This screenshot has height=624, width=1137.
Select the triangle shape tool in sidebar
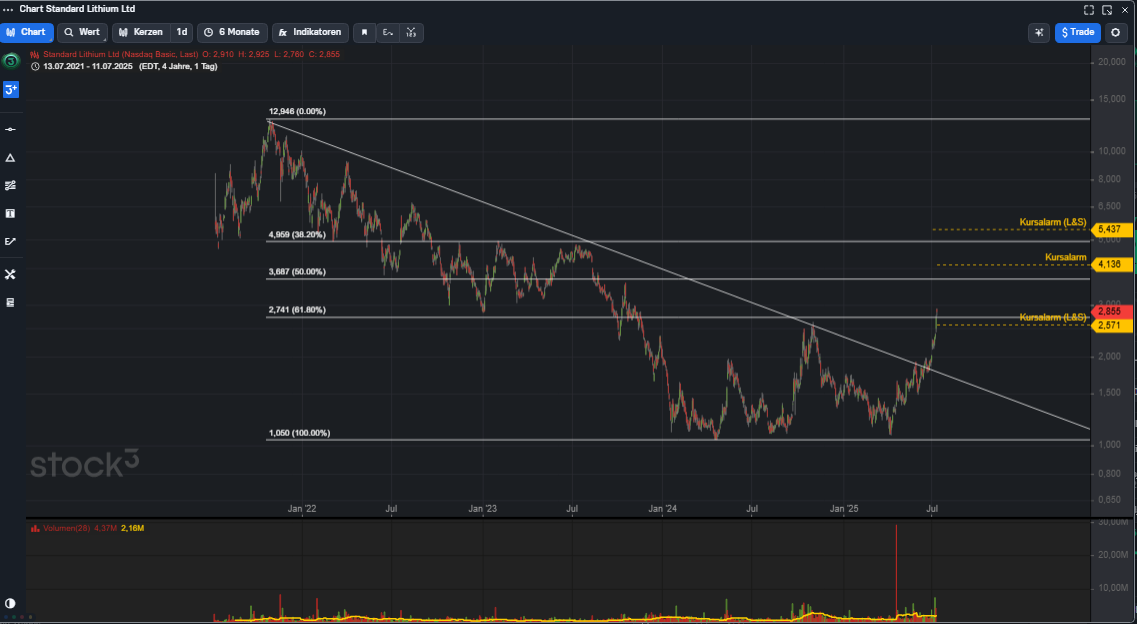[10, 158]
